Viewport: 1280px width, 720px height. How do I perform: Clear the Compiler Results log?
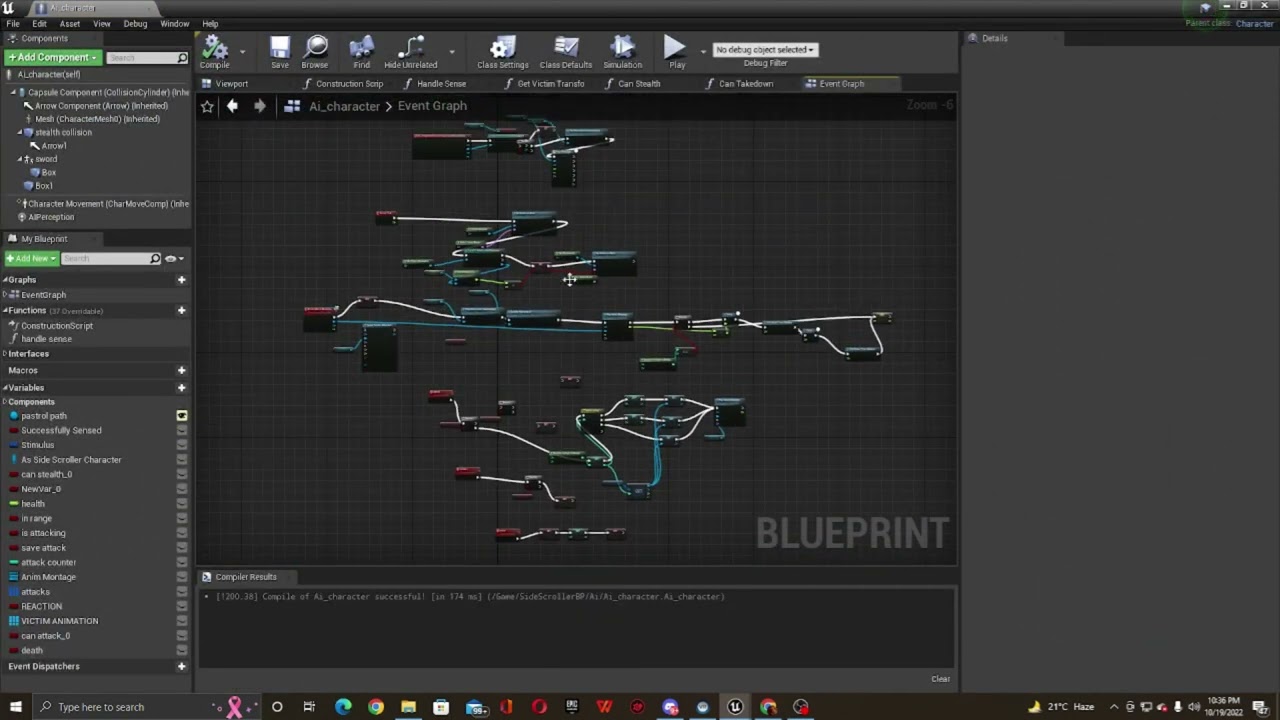pos(941,679)
